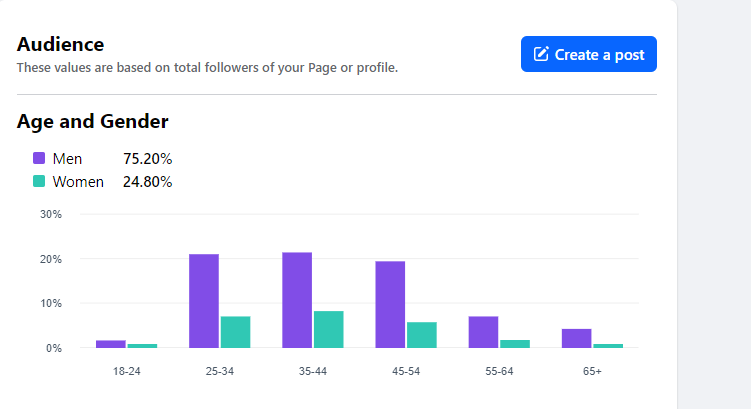Image resolution: width=751 pixels, height=409 pixels.
Task: Click the Create a post button
Action: point(589,54)
